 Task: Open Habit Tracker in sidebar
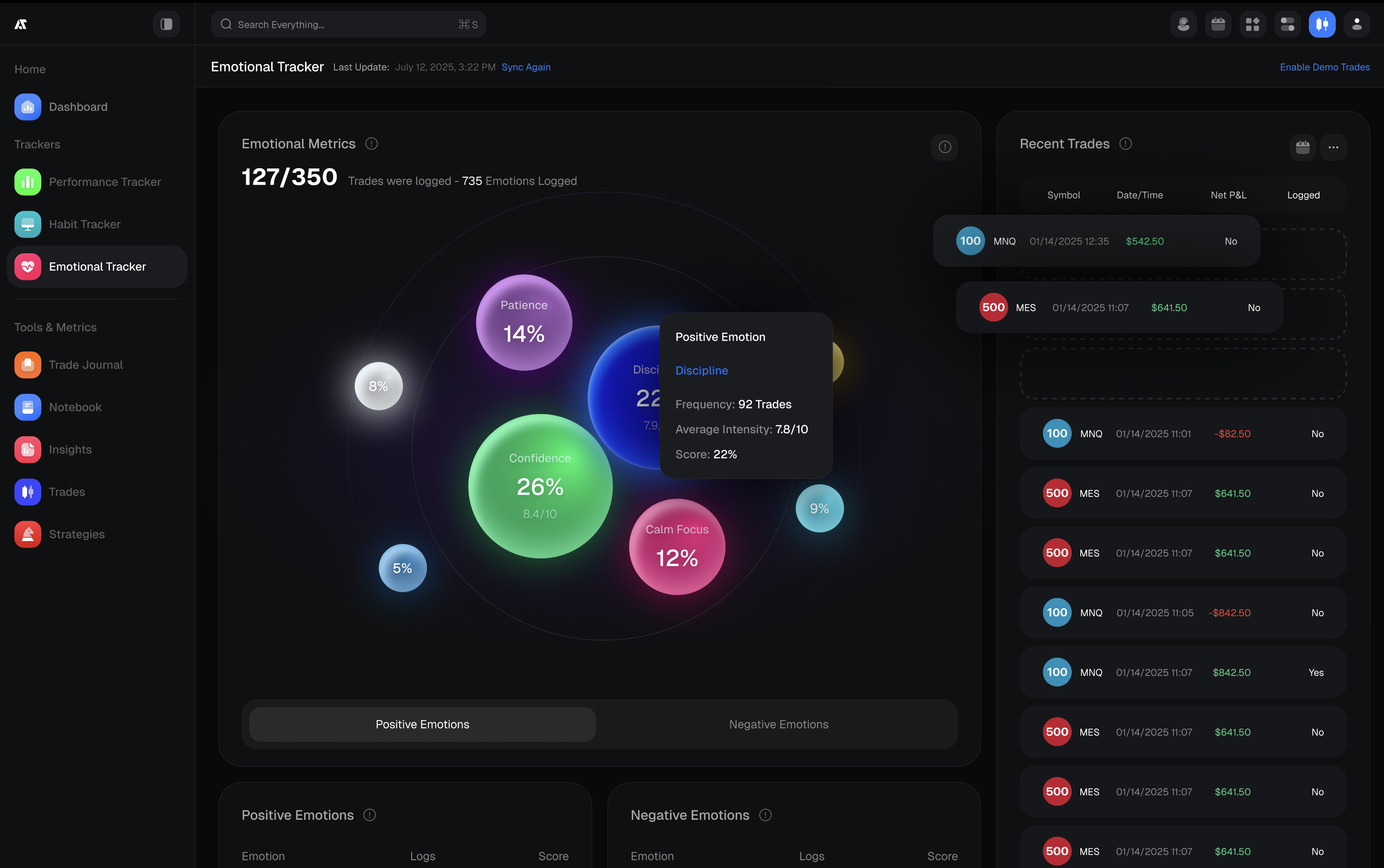tap(84, 224)
